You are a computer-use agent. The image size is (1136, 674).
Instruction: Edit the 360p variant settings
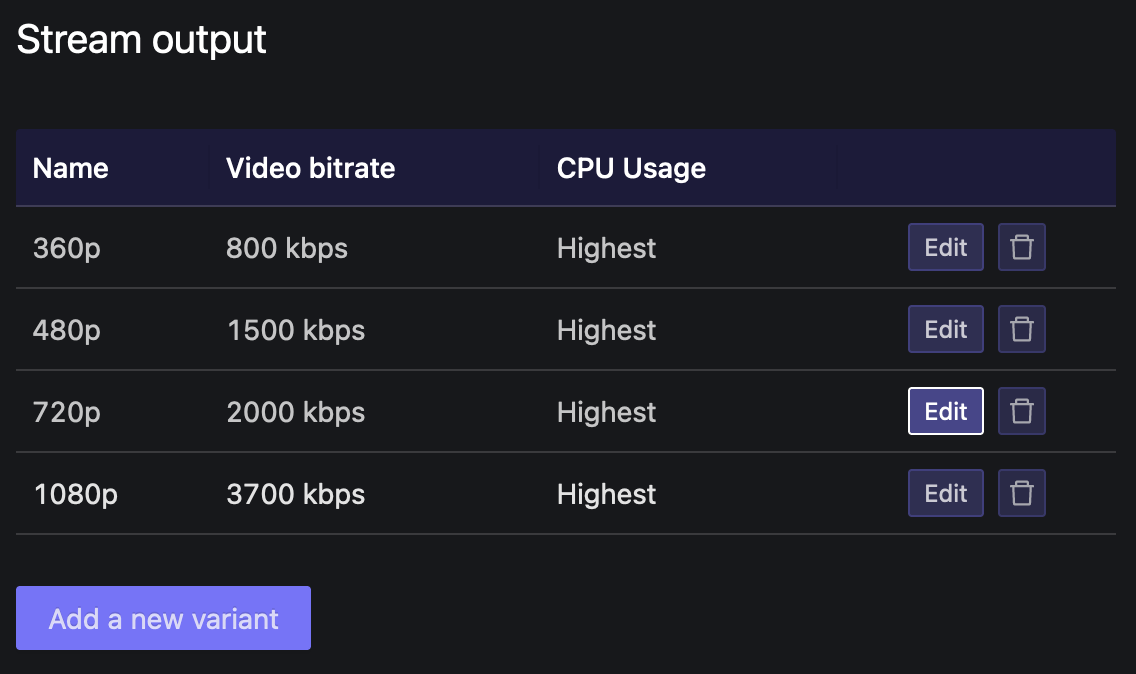945,247
